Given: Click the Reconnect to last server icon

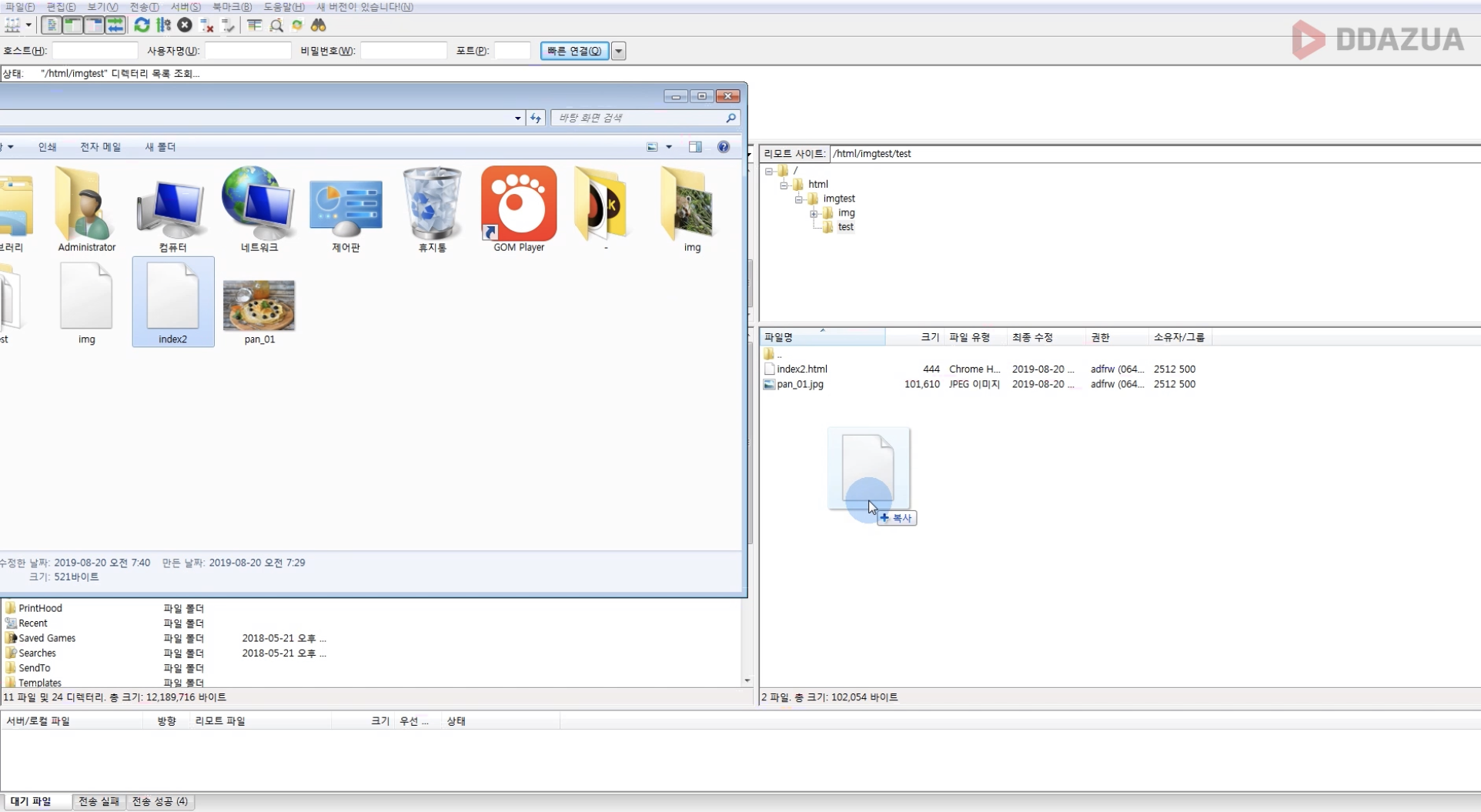Looking at the screenshot, I should tap(228, 25).
